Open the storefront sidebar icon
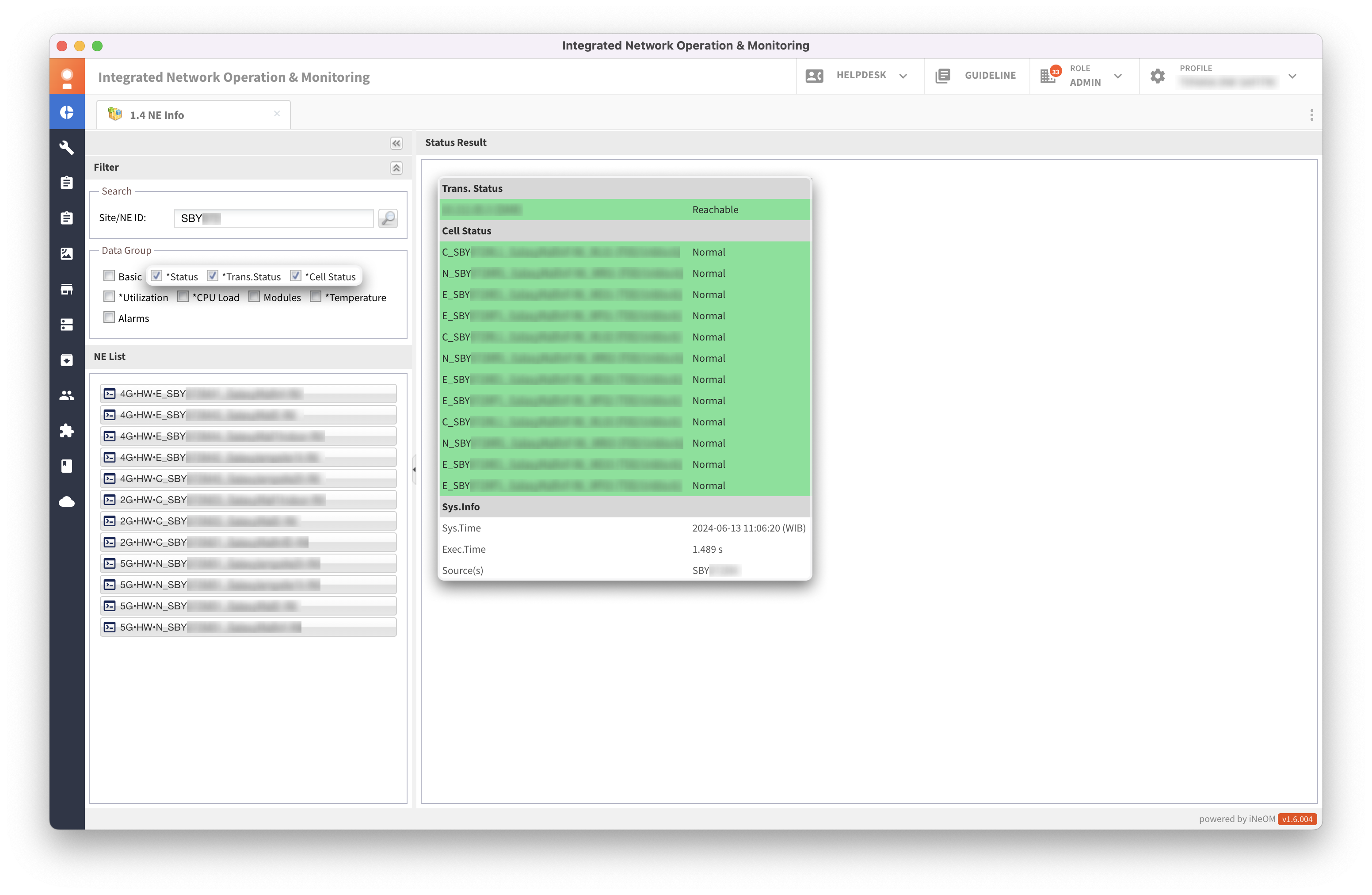This screenshot has height=895, width=1372. [x=67, y=289]
